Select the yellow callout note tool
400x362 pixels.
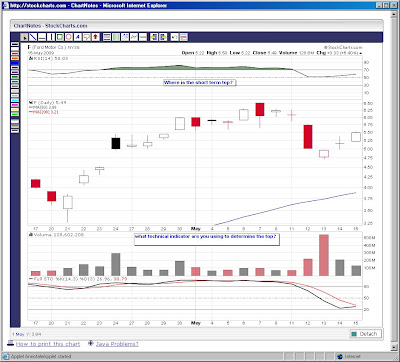[x=87, y=37]
